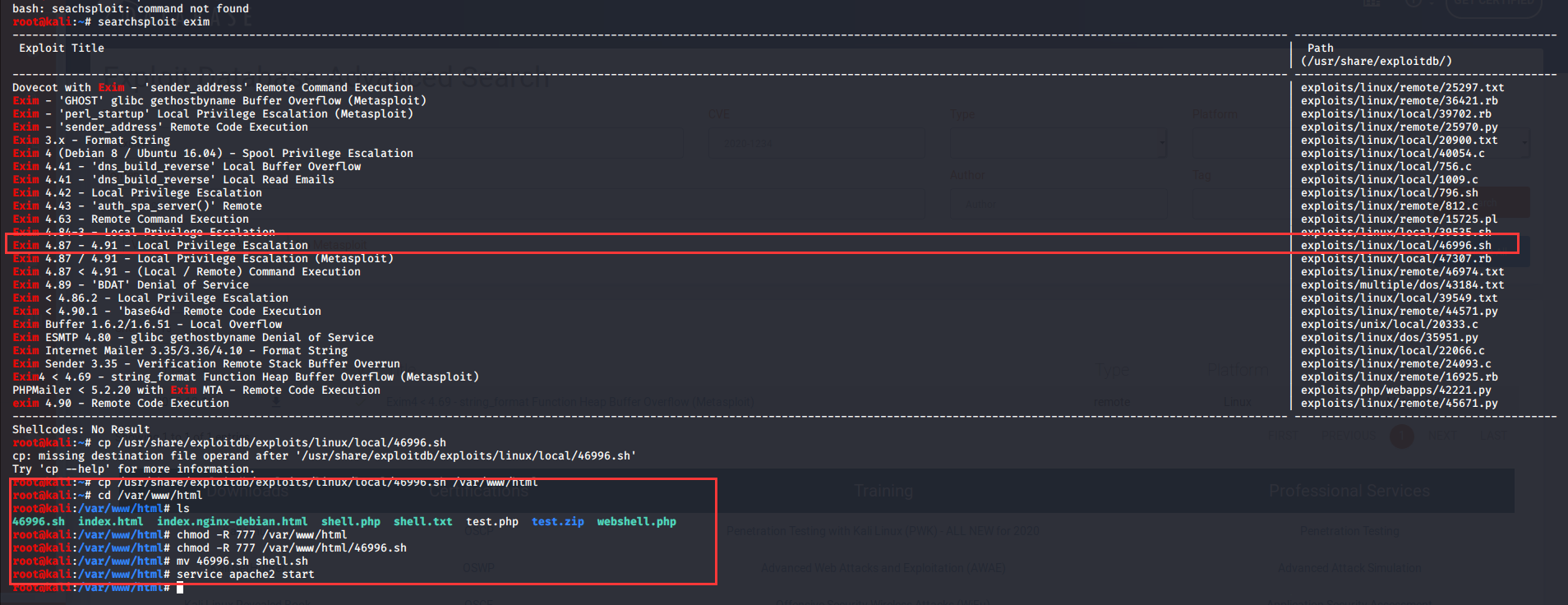This screenshot has width=1568, height=605.
Task: Click path 'exploits/multiple/dos/43184.txt'
Action: [1402, 285]
